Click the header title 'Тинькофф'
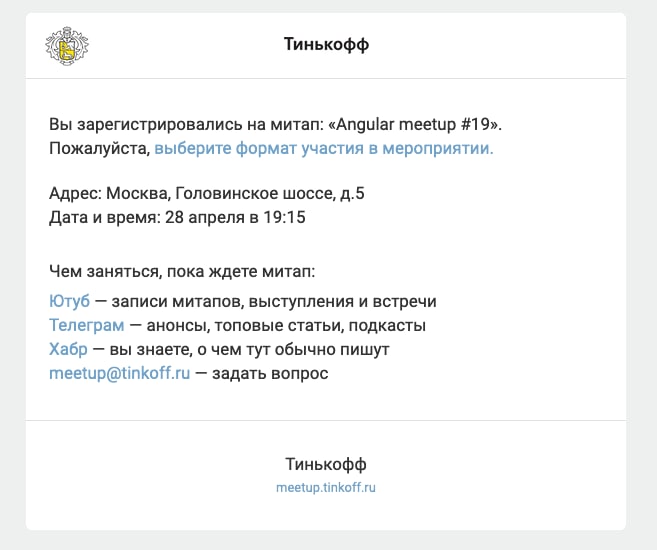Viewport: 657px width, 550px height. (x=326, y=46)
